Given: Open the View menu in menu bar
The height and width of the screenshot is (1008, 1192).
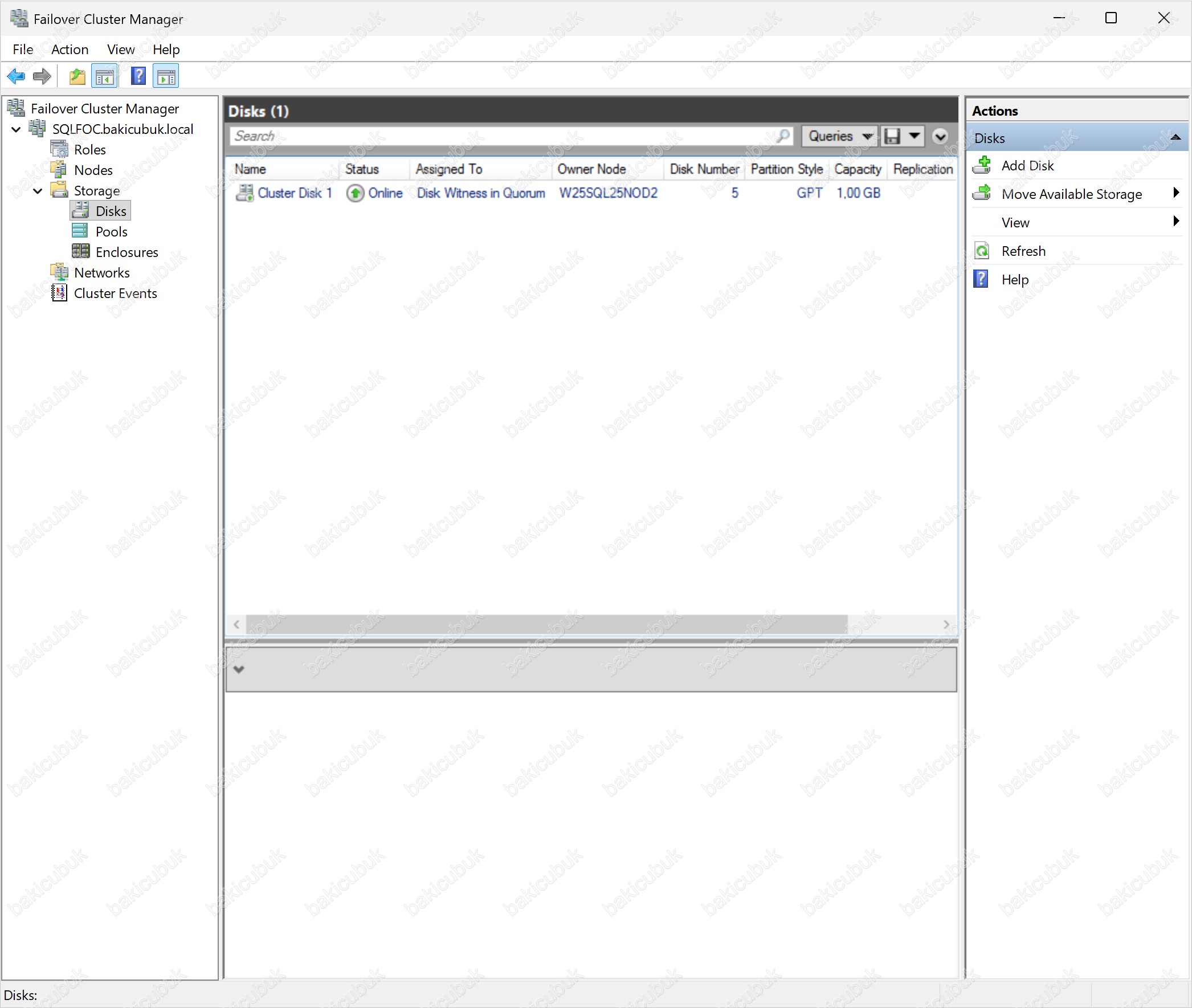Looking at the screenshot, I should point(121,50).
